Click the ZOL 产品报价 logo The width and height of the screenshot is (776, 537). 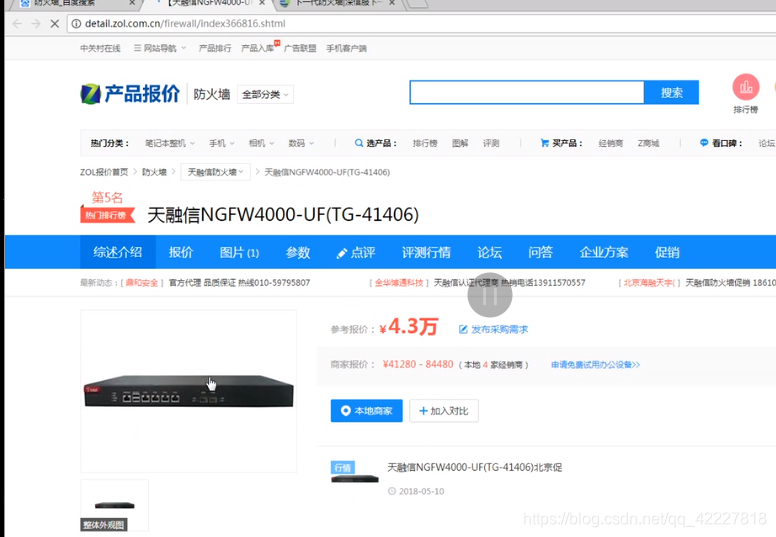[x=130, y=94]
